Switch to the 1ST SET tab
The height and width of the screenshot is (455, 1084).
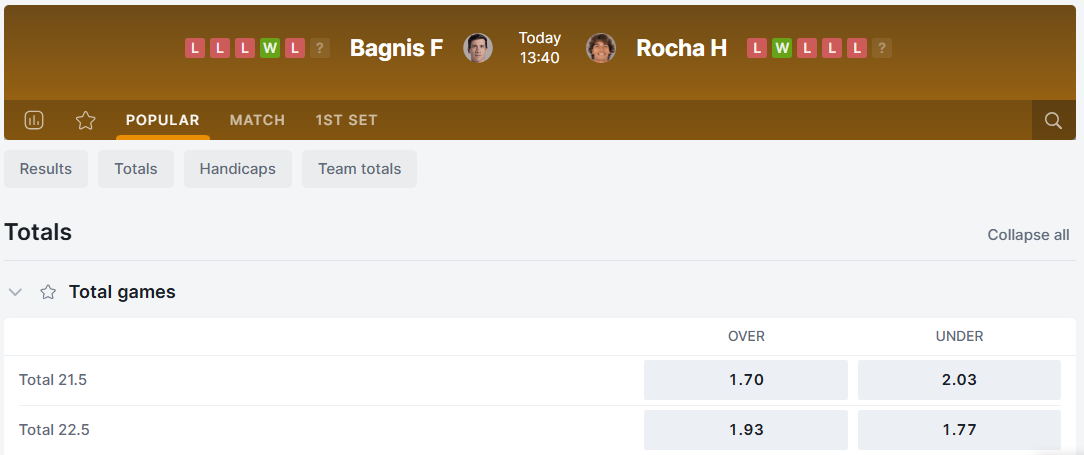[346, 120]
